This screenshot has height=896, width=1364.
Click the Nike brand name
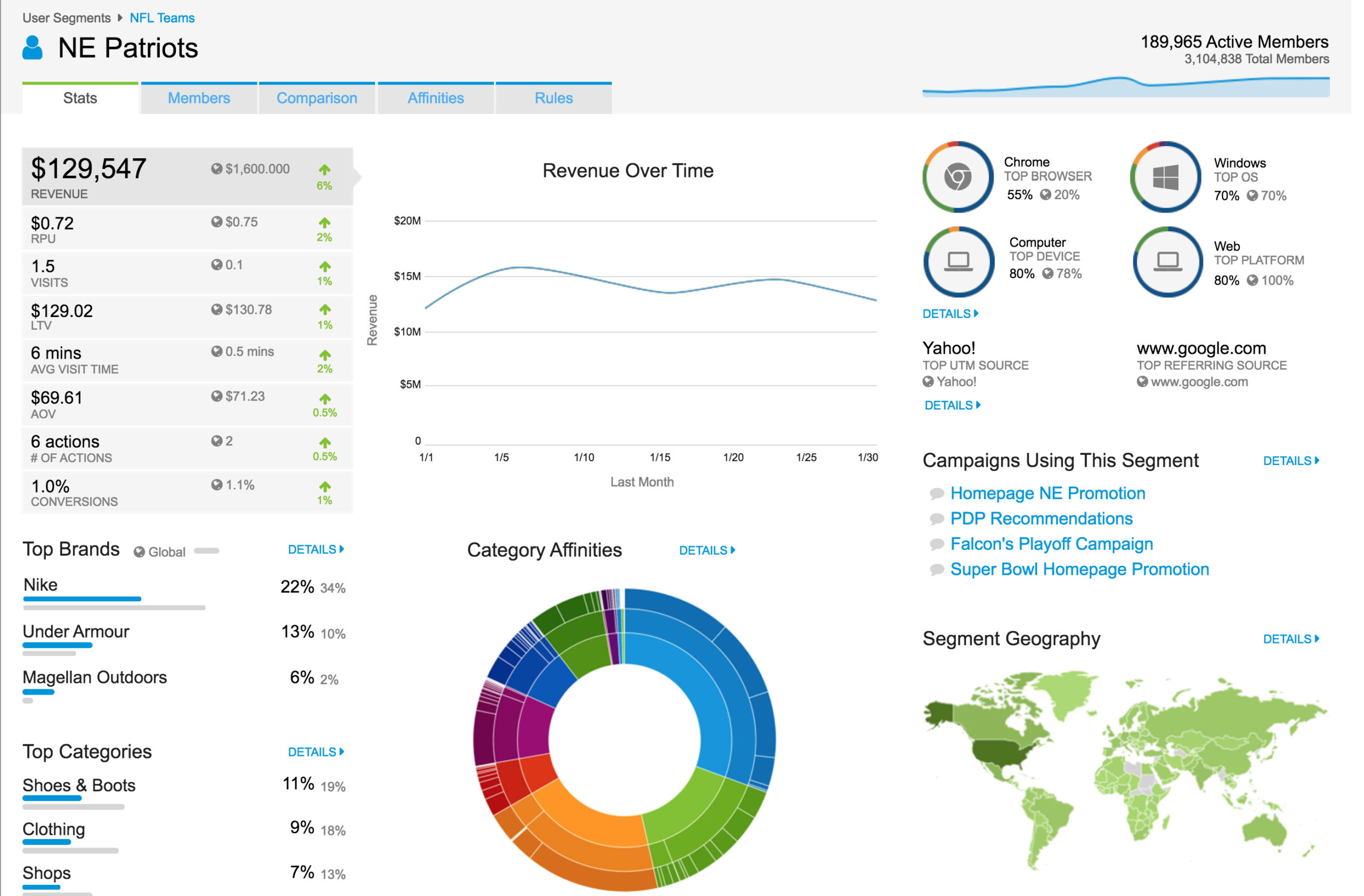click(x=40, y=584)
